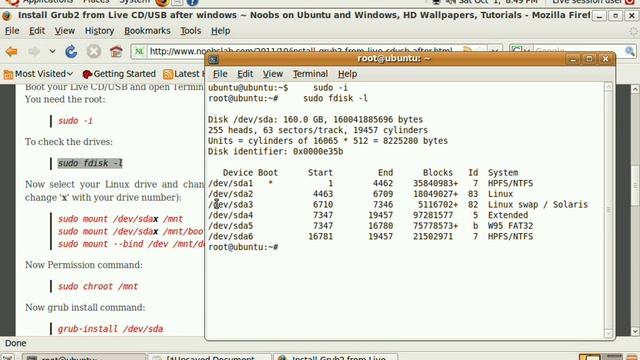Minimize the Firefox window
The height and width of the screenshot is (360, 640).
pyautogui.click(x=599, y=16)
